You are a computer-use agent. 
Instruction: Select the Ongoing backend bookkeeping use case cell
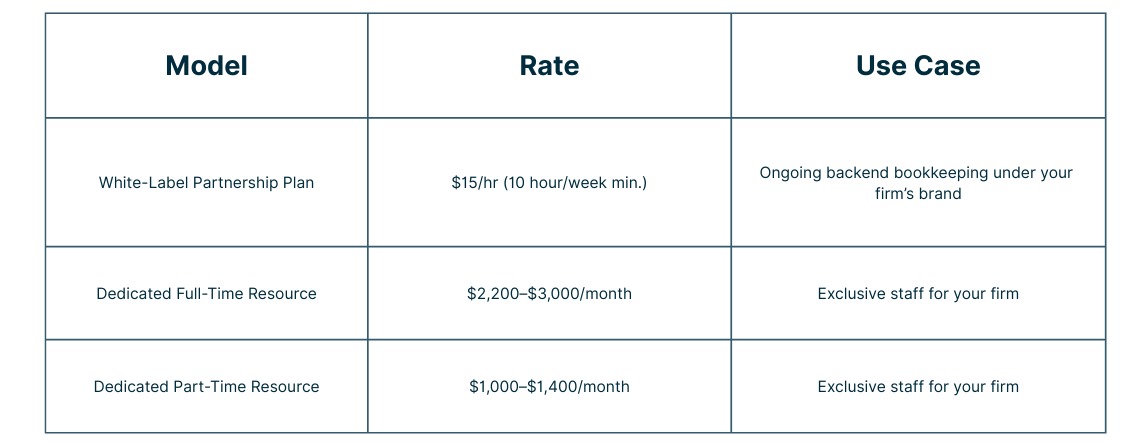coord(917,183)
